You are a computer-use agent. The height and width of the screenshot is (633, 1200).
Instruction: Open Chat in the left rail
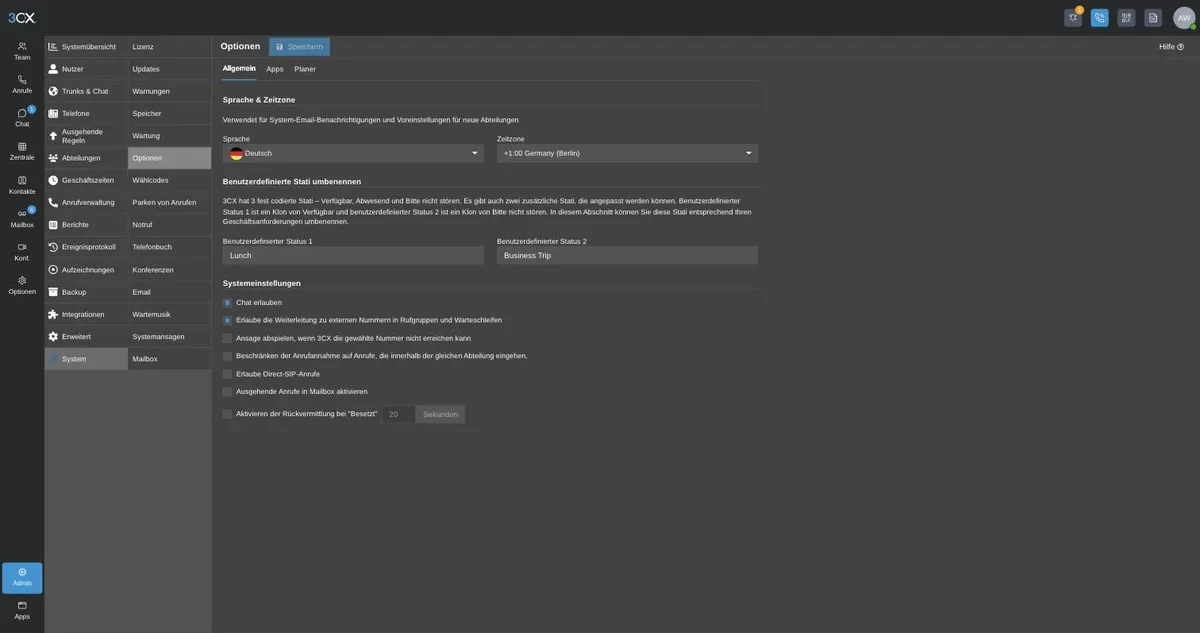(x=22, y=118)
